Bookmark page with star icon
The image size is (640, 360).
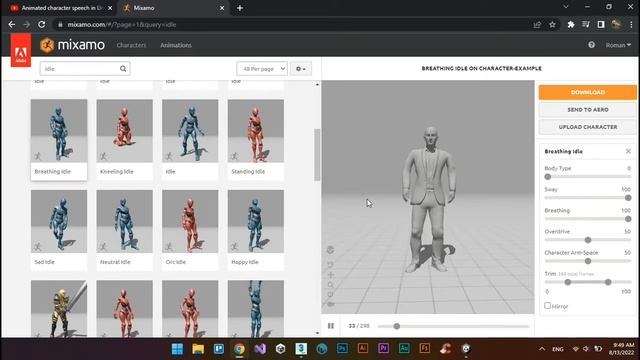point(552,24)
